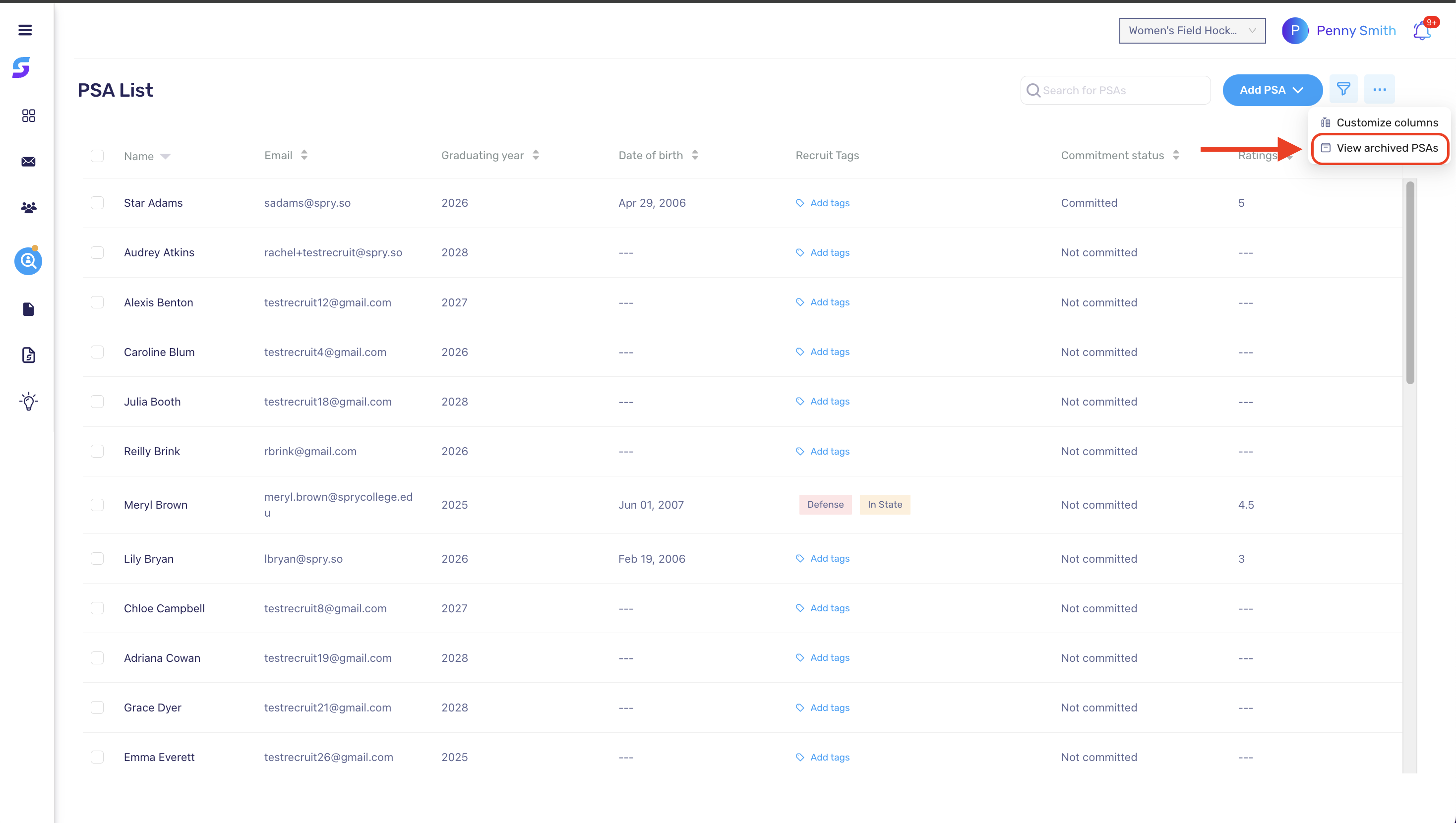Click Add tags icon for Star Adams

pyautogui.click(x=800, y=203)
